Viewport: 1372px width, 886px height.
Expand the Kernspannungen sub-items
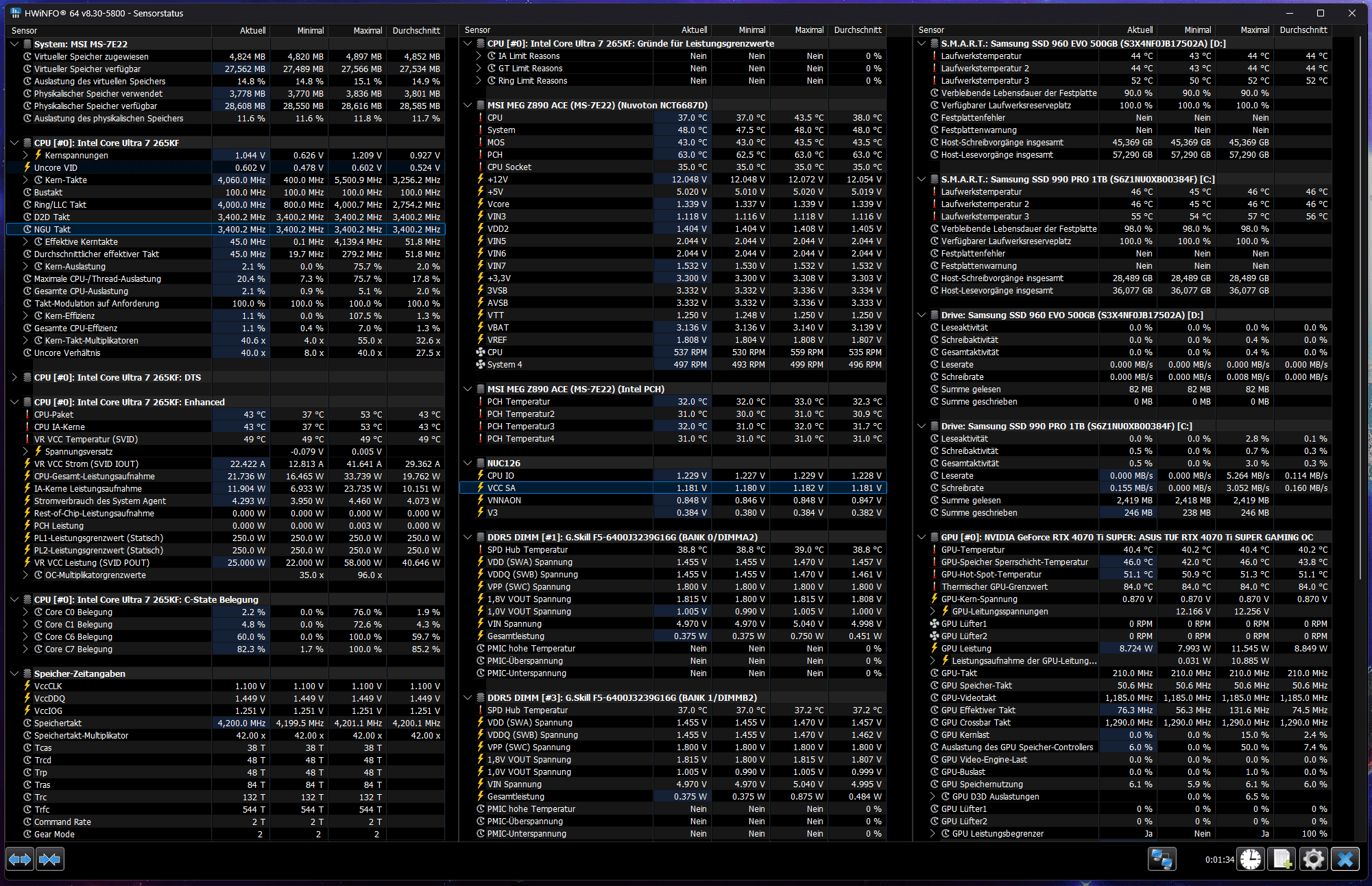(x=26, y=156)
